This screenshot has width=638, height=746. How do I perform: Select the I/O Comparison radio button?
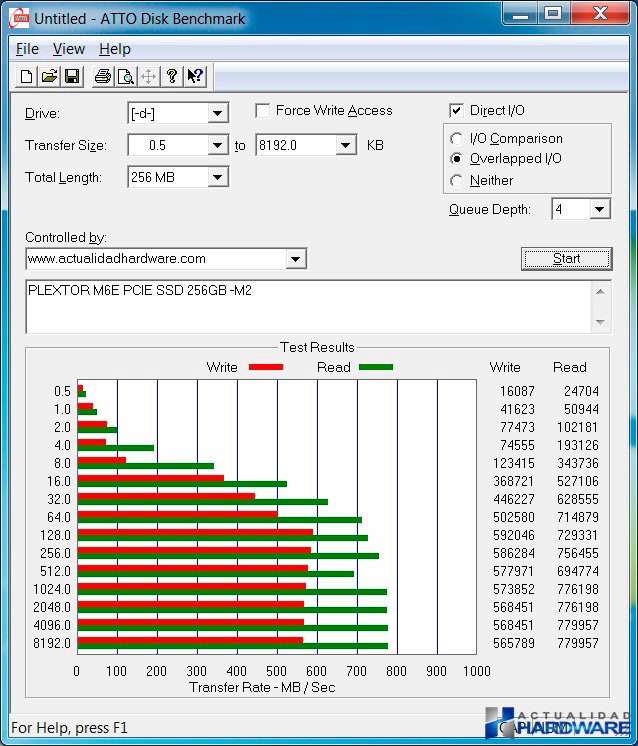[457, 139]
